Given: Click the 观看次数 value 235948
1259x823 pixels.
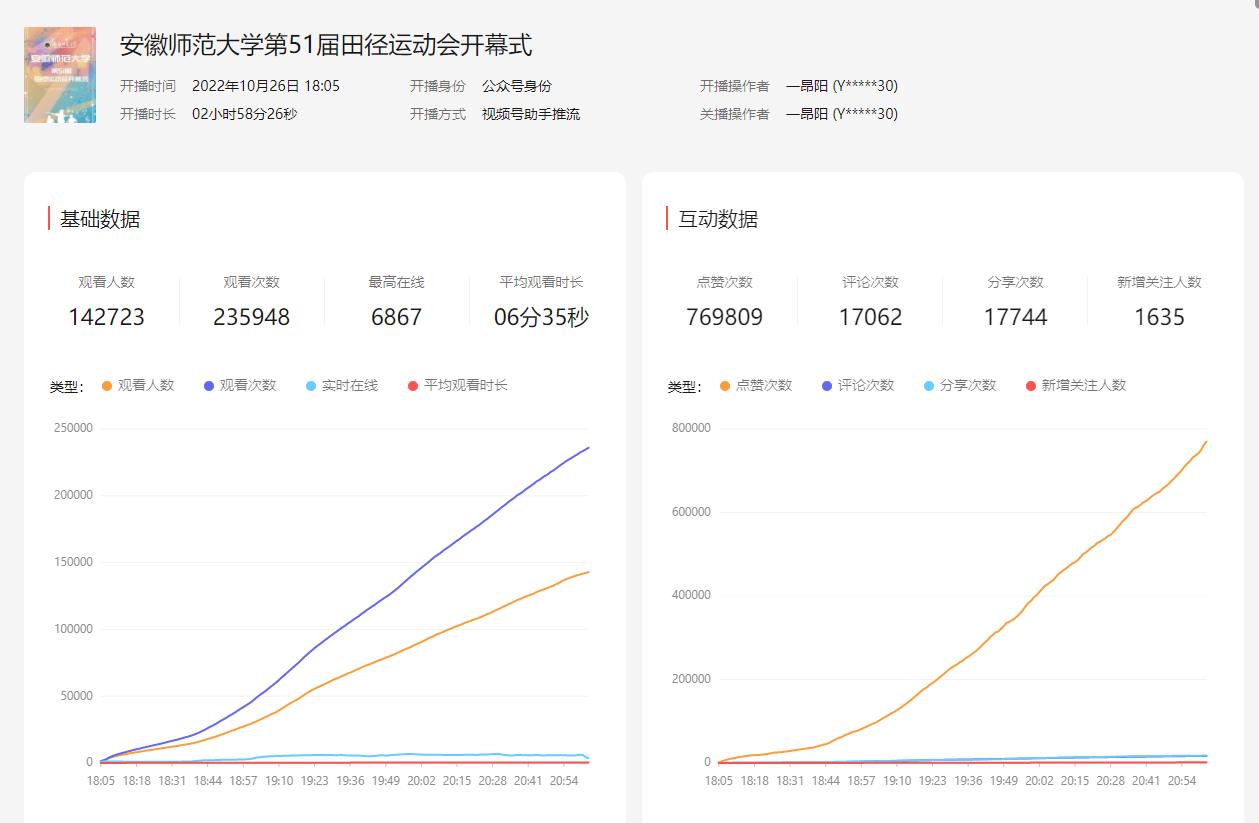Looking at the screenshot, I should coord(251,318).
